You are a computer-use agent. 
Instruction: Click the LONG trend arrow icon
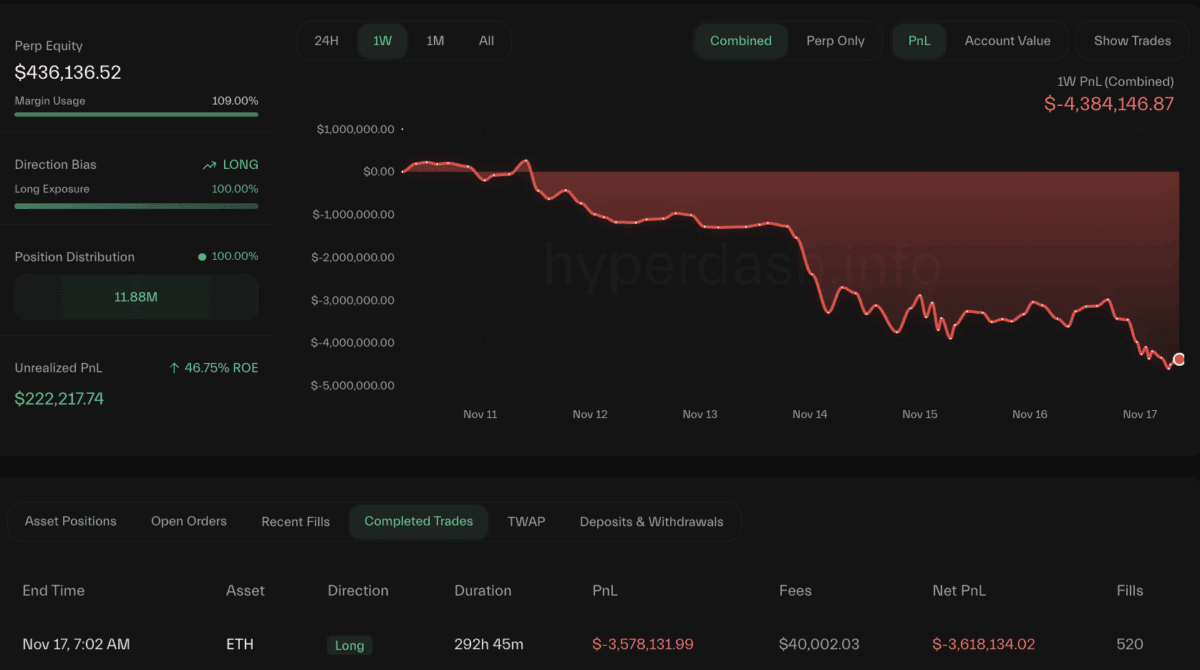click(209, 165)
